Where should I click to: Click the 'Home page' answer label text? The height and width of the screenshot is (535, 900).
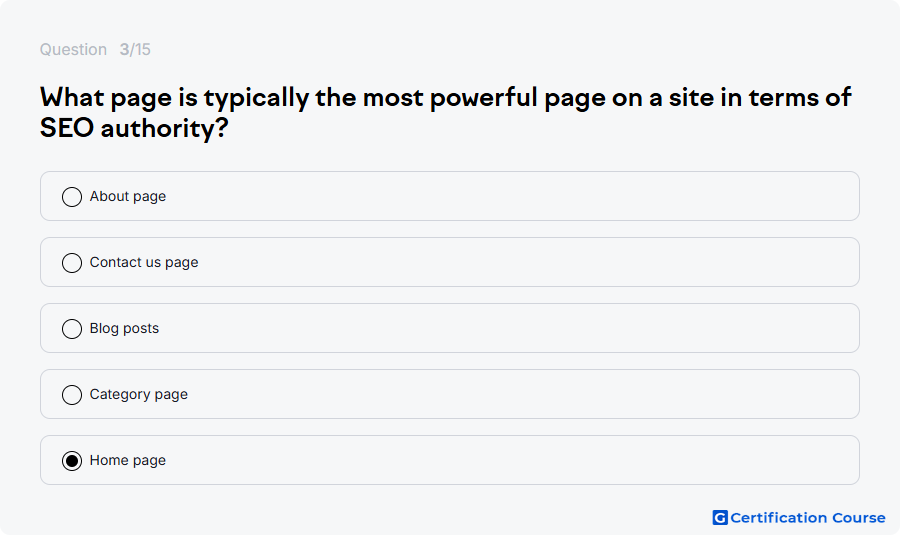[127, 460]
